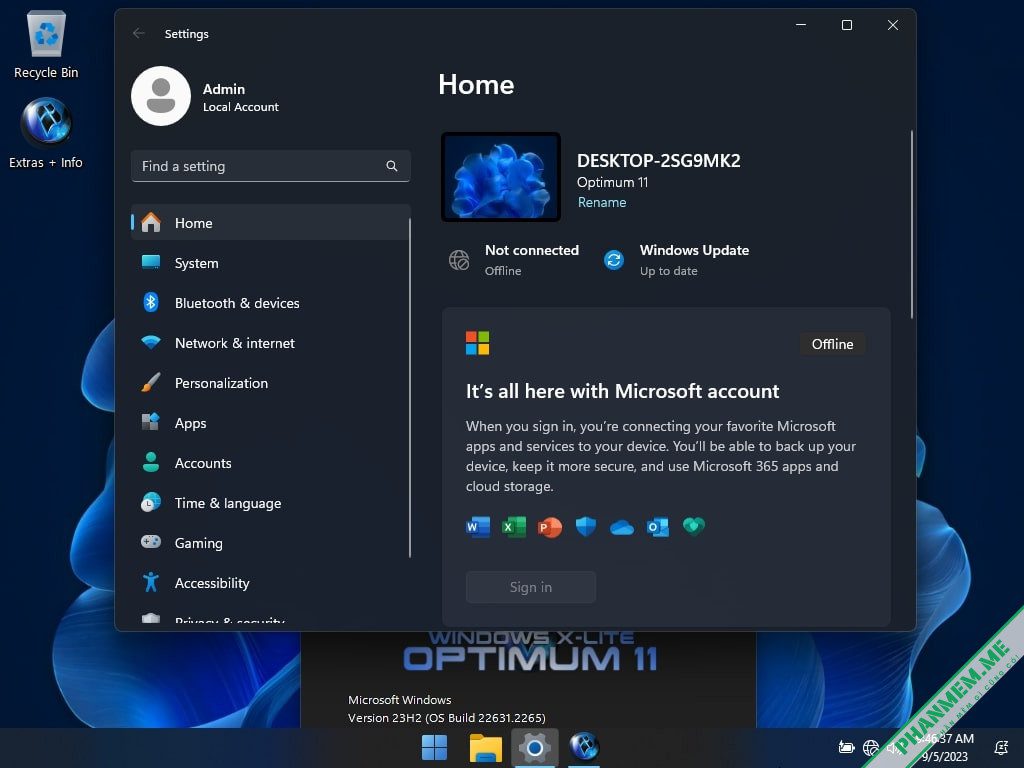The height and width of the screenshot is (768, 1024).
Task: Click the Home house icon
Action: click(151, 222)
